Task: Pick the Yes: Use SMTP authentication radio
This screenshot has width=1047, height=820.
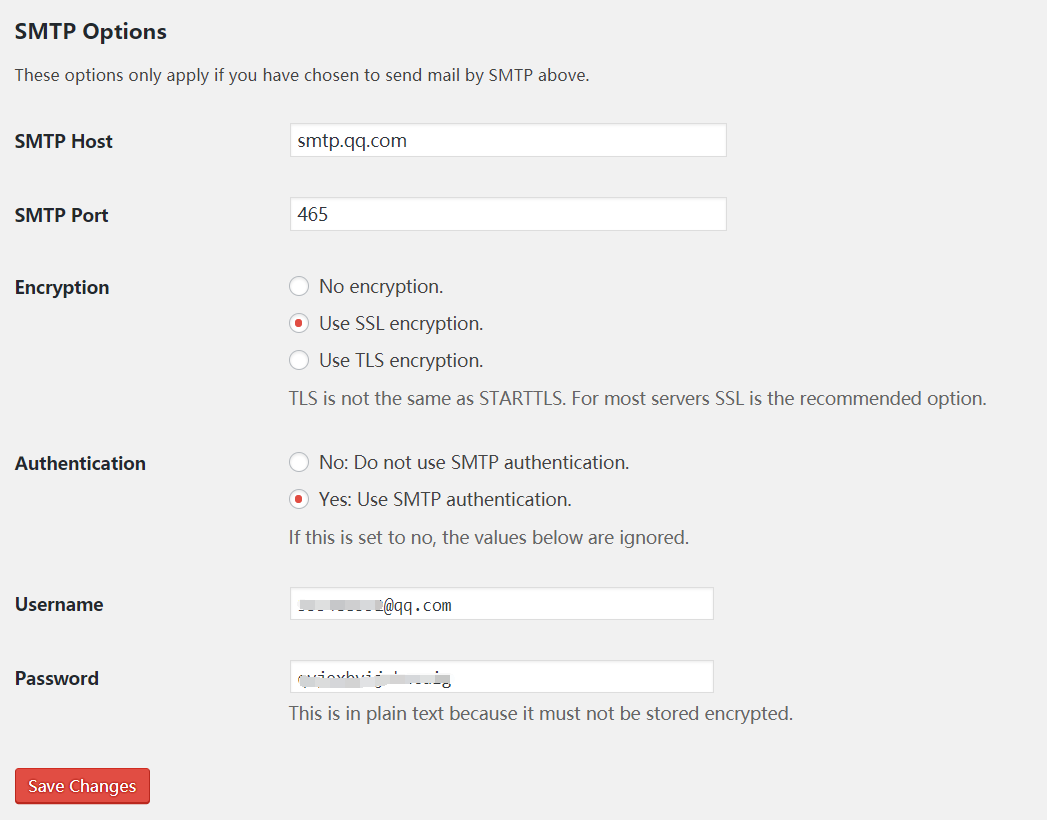Action: pos(298,499)
